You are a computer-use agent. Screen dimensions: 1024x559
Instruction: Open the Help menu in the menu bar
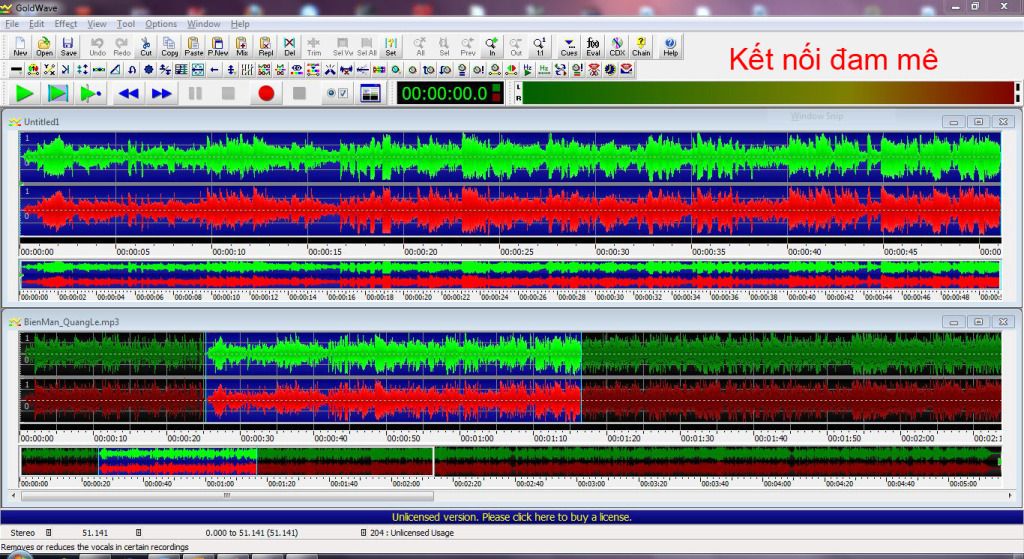[x=240, y=24]
